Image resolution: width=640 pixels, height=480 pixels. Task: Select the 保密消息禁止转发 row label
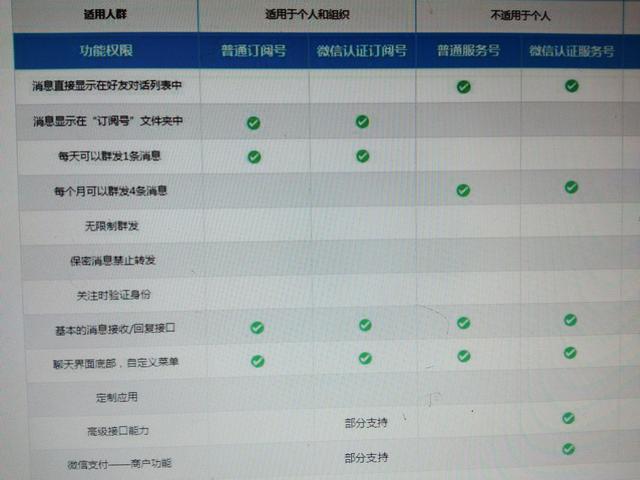[113, 260]
